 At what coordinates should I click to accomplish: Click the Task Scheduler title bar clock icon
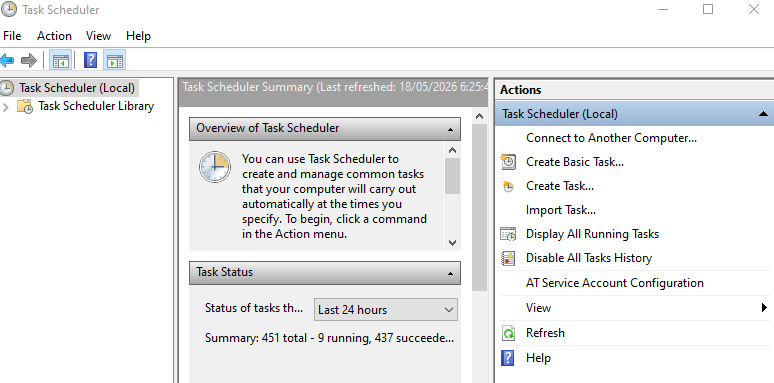tap(8, 9)
